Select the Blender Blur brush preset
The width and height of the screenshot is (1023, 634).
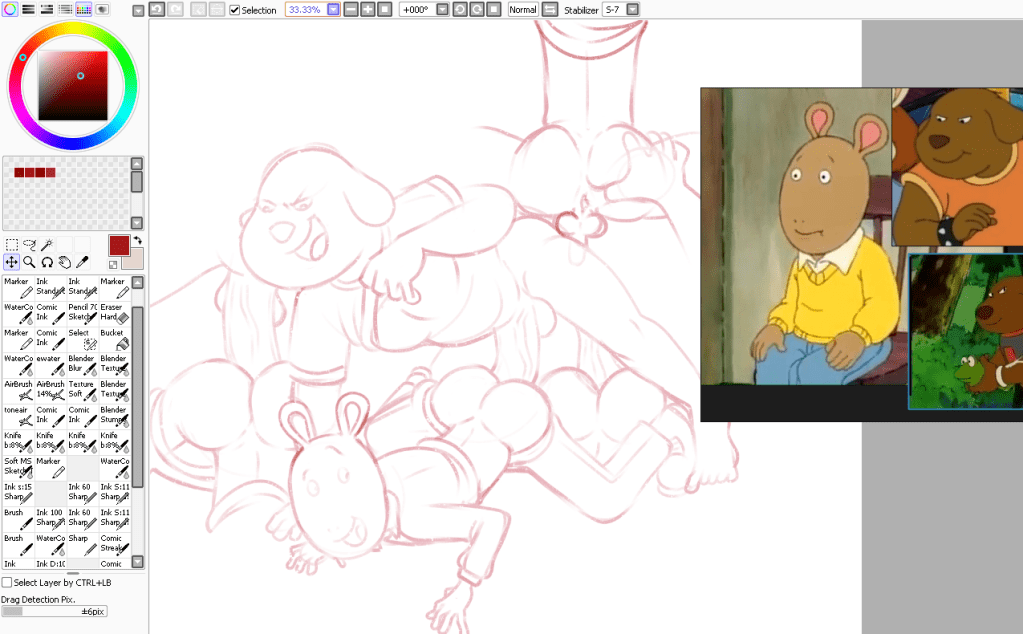[x=80, y=363]
